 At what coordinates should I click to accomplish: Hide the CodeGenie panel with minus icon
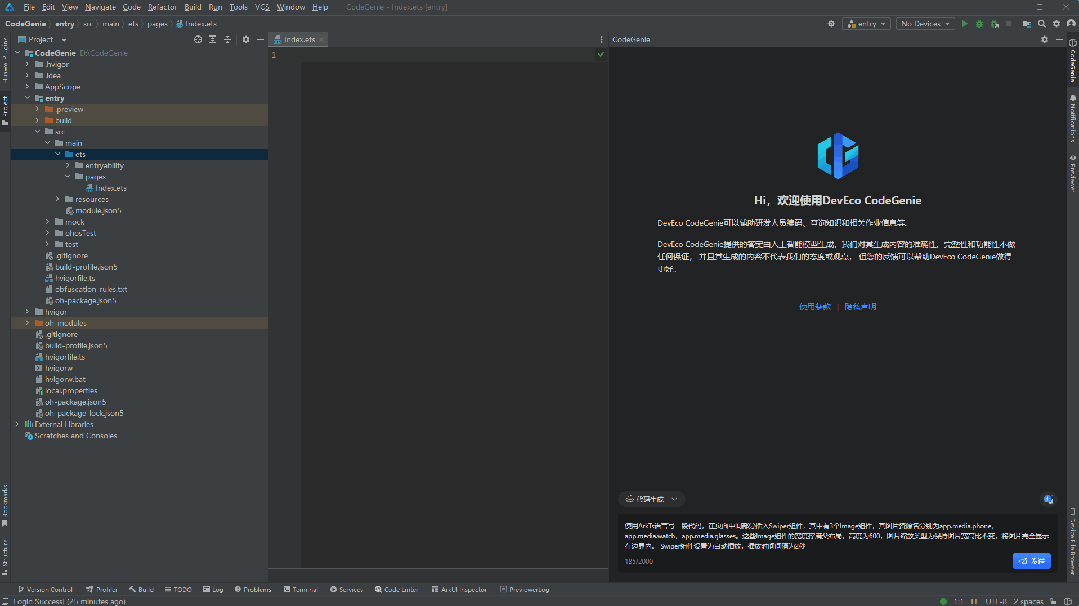click(x=1060, y=39)
